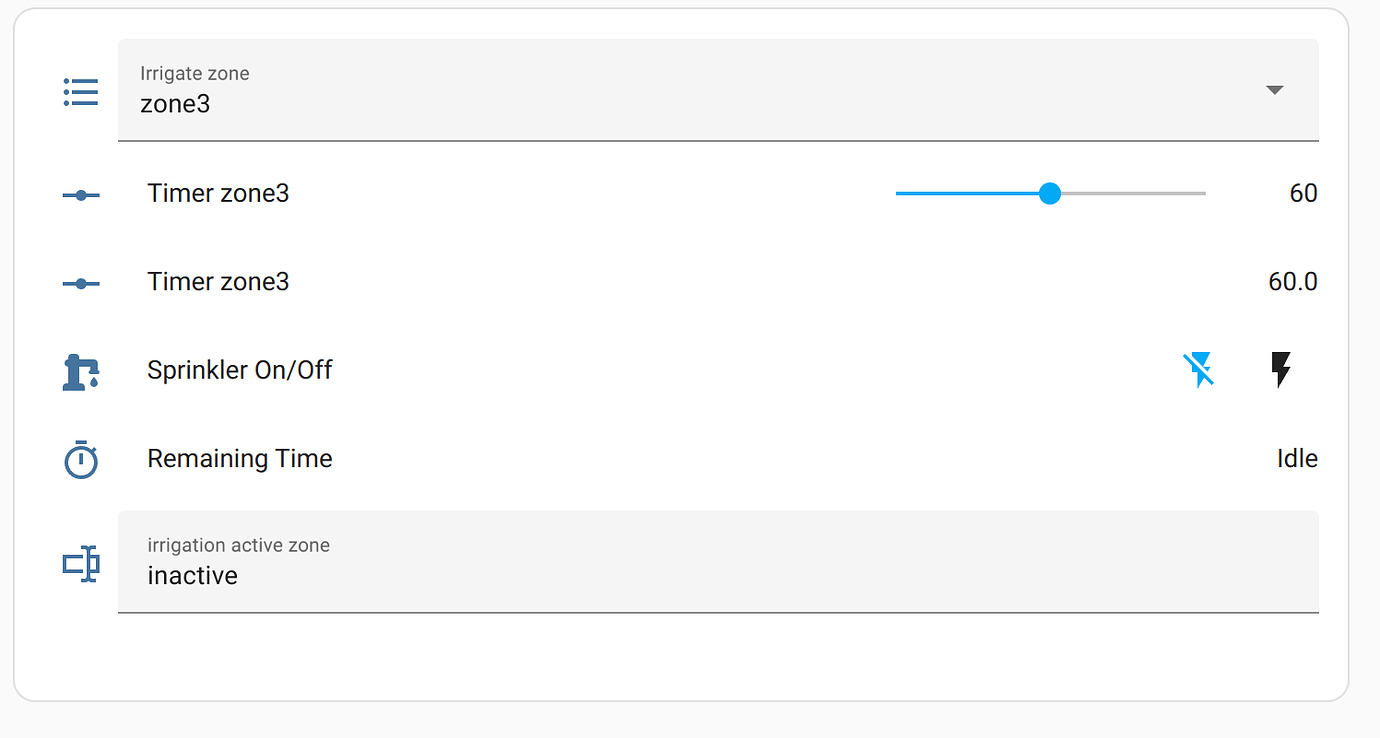Turn the sprinkler off with the crossed-out flash icon

(x=1198, y=370)
